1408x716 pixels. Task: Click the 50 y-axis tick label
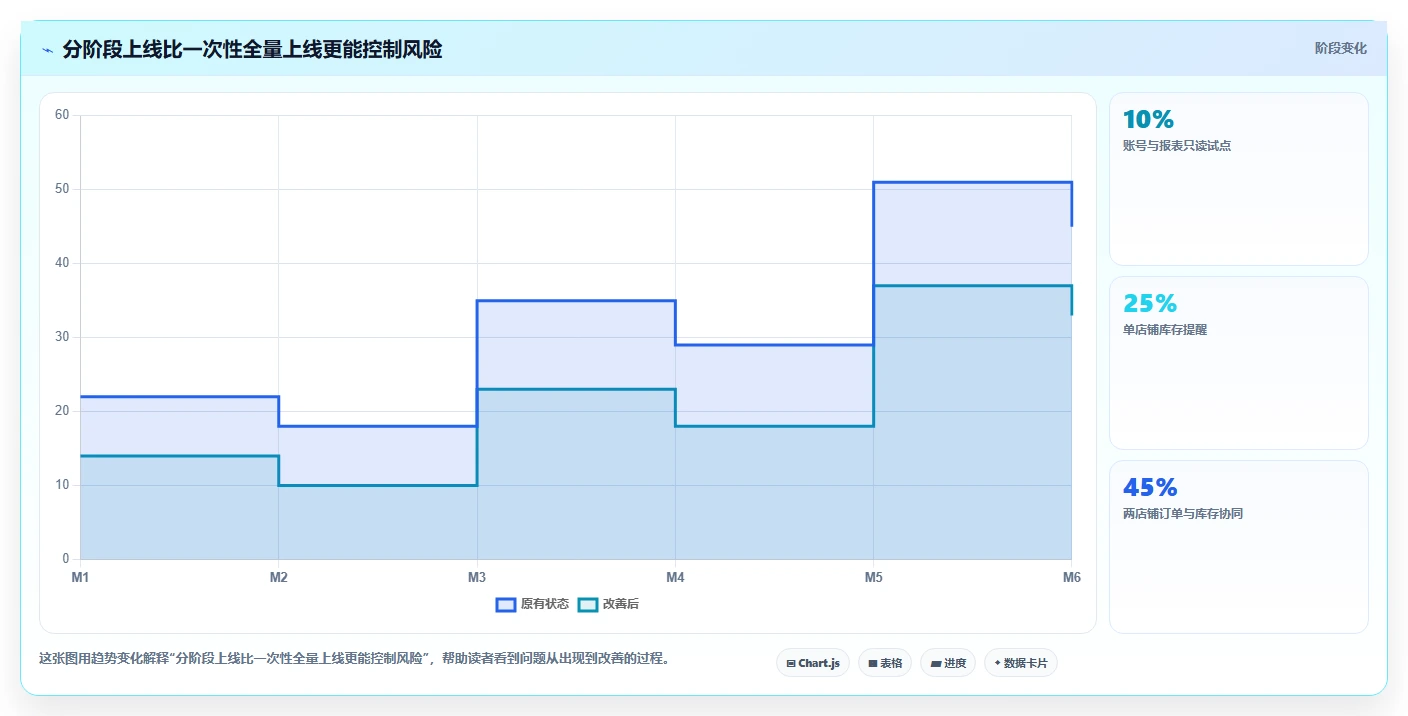point(62,189)
